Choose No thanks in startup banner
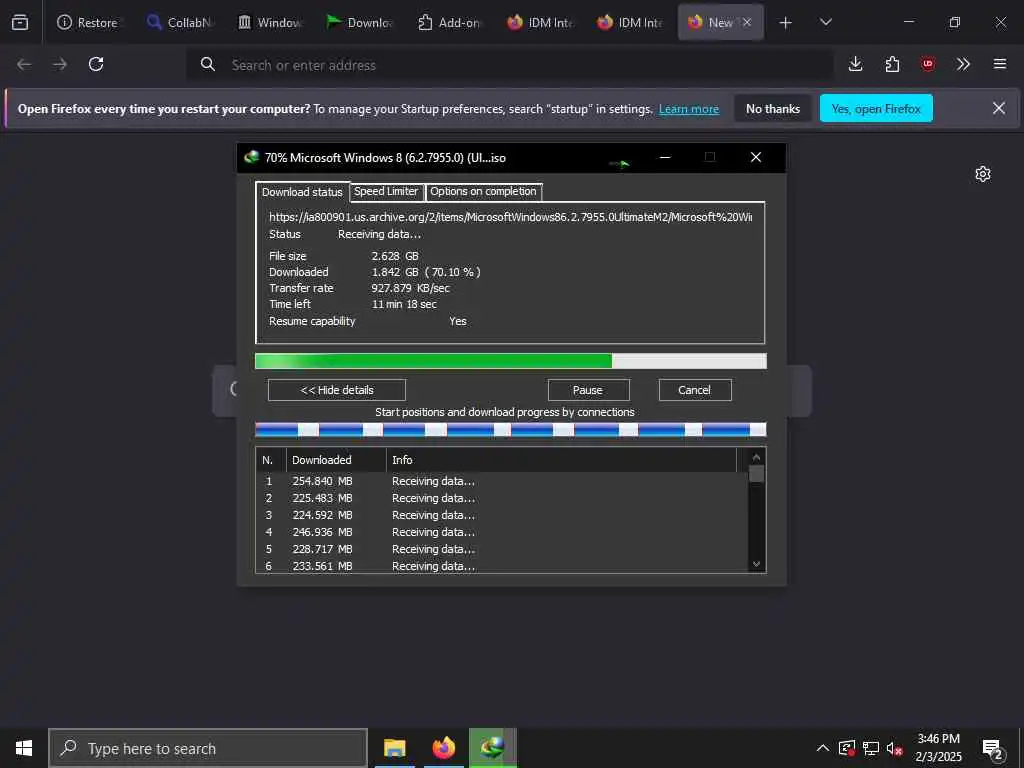Screen dimensions: 1024x768 773,109
